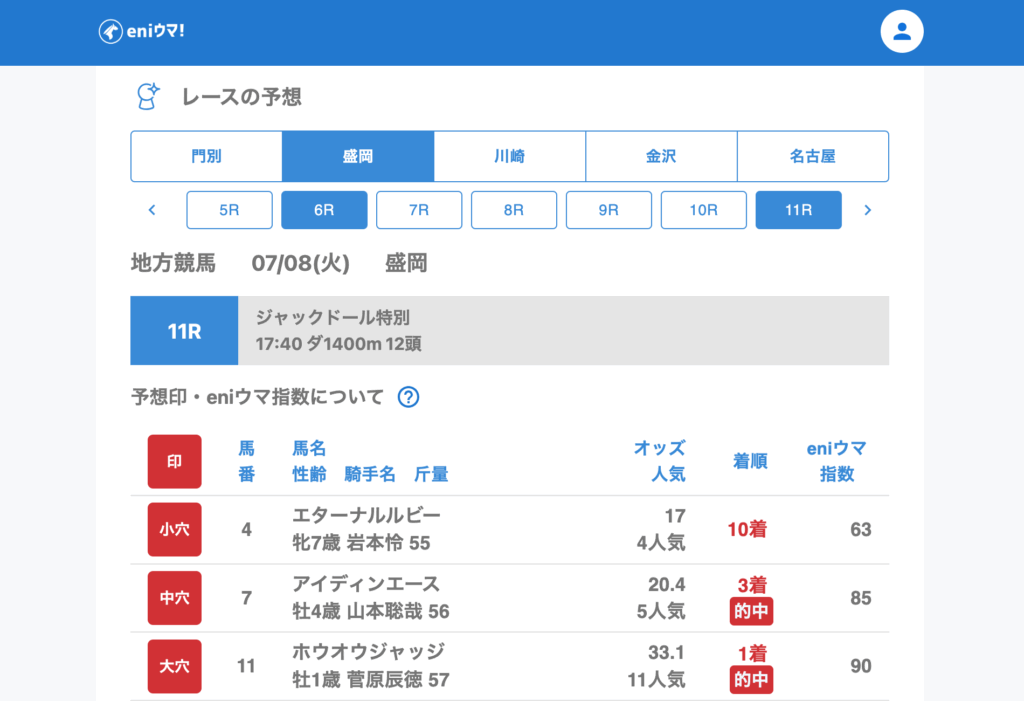Click horse name ホウオウジャッジ
The height and width of the screenshot is (701, 1024).
(x=368, y=653)
